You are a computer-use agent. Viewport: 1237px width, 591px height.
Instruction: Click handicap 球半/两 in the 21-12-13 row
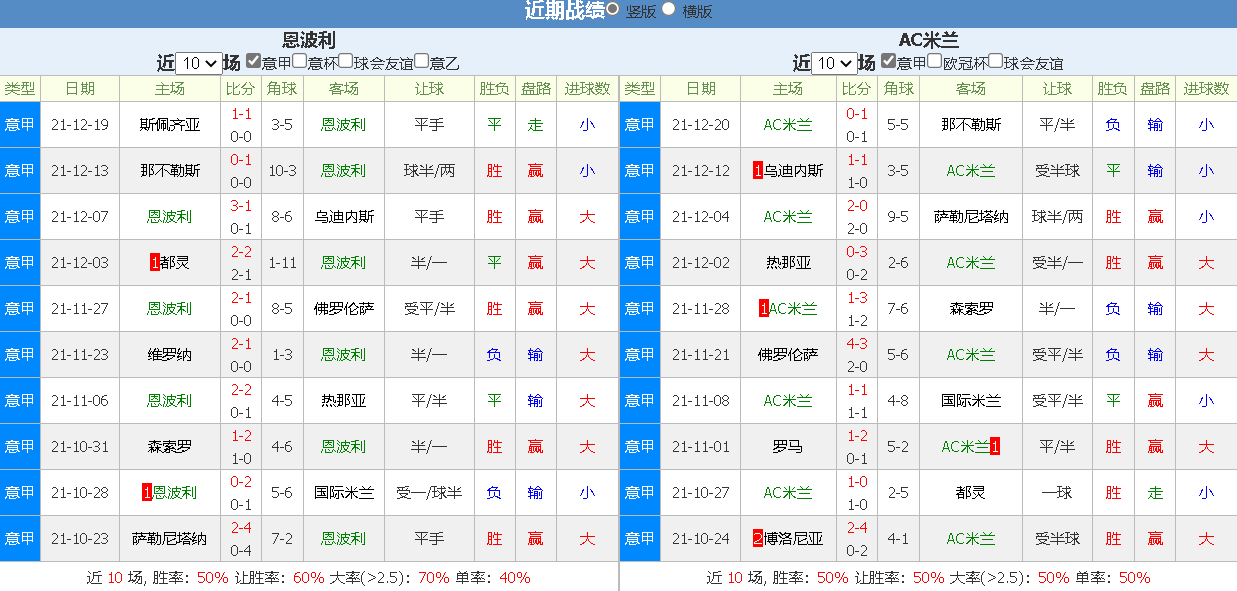point(429,171)
